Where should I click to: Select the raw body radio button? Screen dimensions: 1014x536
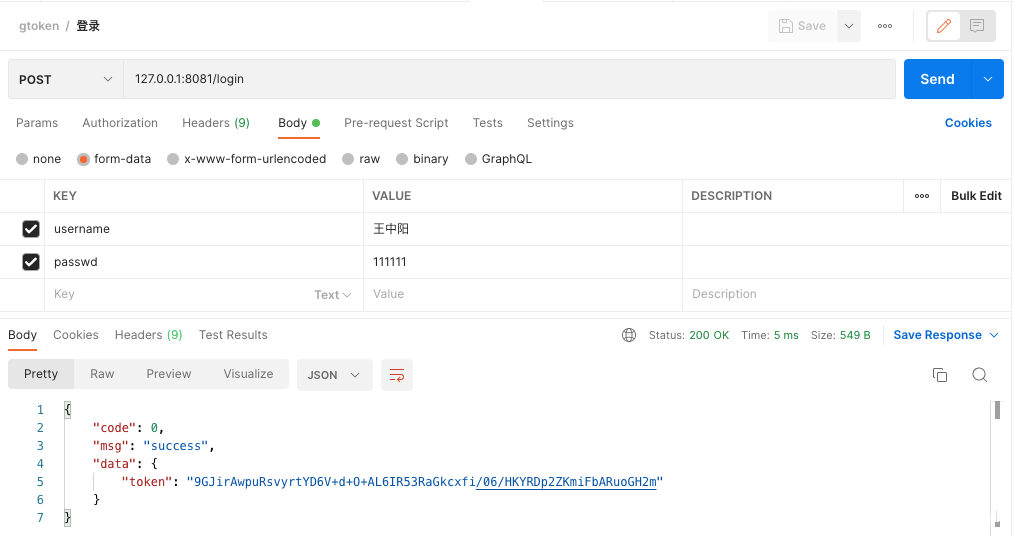click(x=348, y=159)
